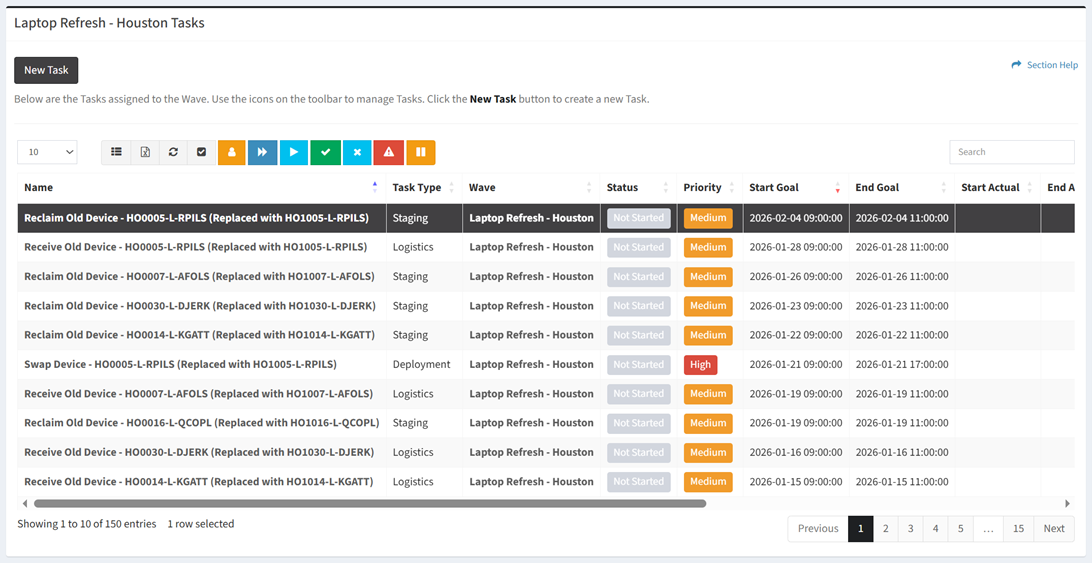Click the green checkmark complete icon
This screenshot has width=1092, height=563.
325,152
